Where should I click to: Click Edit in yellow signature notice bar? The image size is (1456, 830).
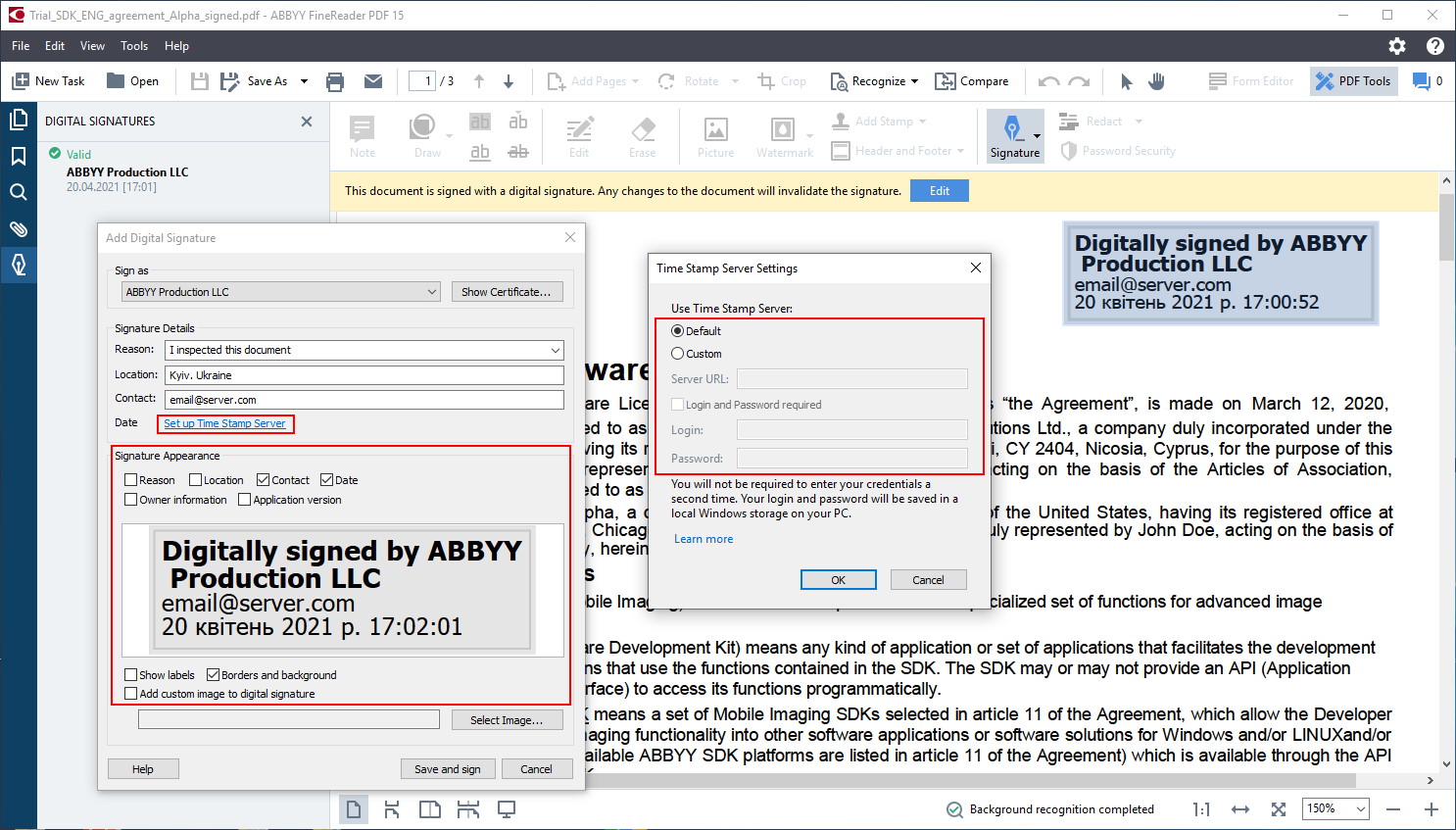click(940, 191)
